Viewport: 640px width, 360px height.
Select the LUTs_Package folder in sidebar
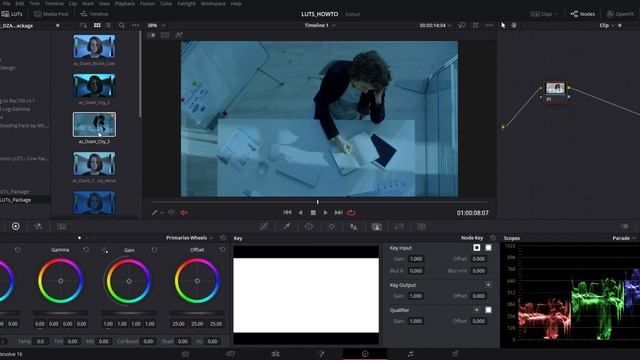pos(24,200)
